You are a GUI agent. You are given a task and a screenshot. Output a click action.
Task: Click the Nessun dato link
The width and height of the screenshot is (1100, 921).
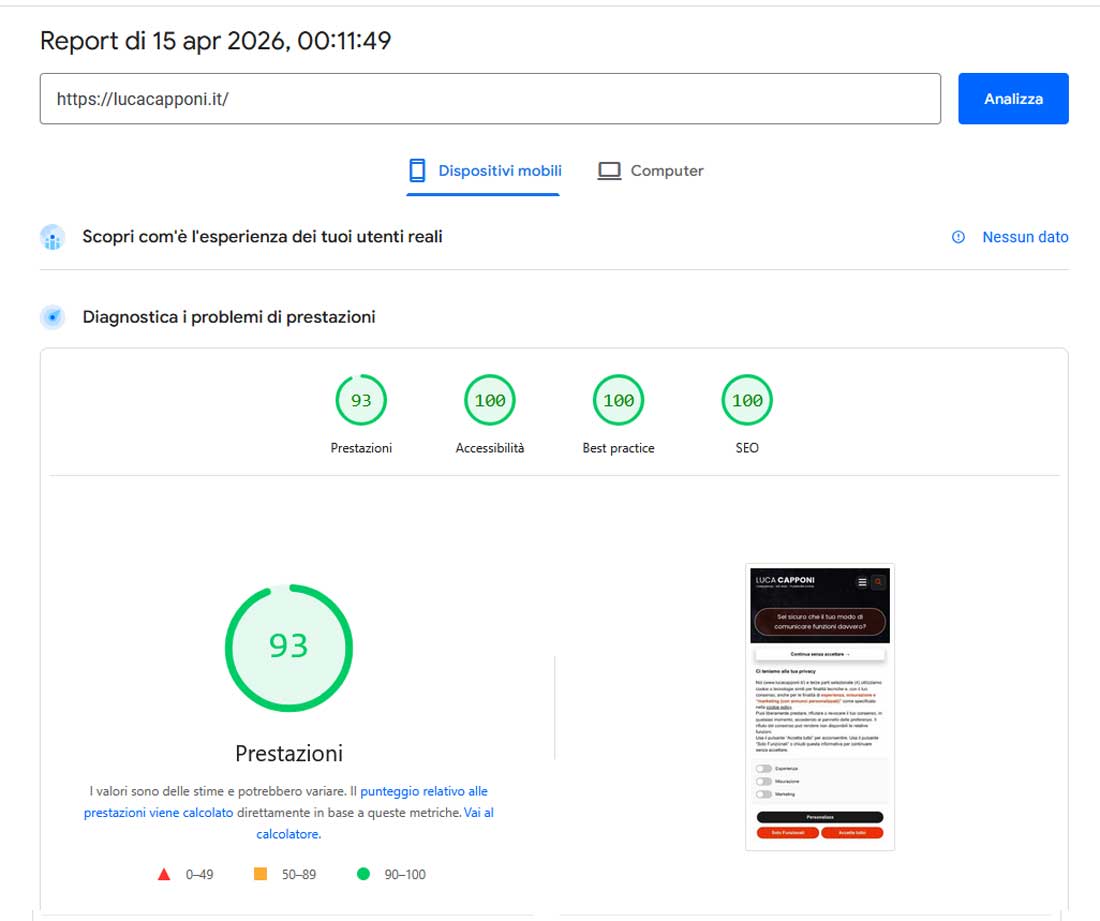tap(1025, 237)
